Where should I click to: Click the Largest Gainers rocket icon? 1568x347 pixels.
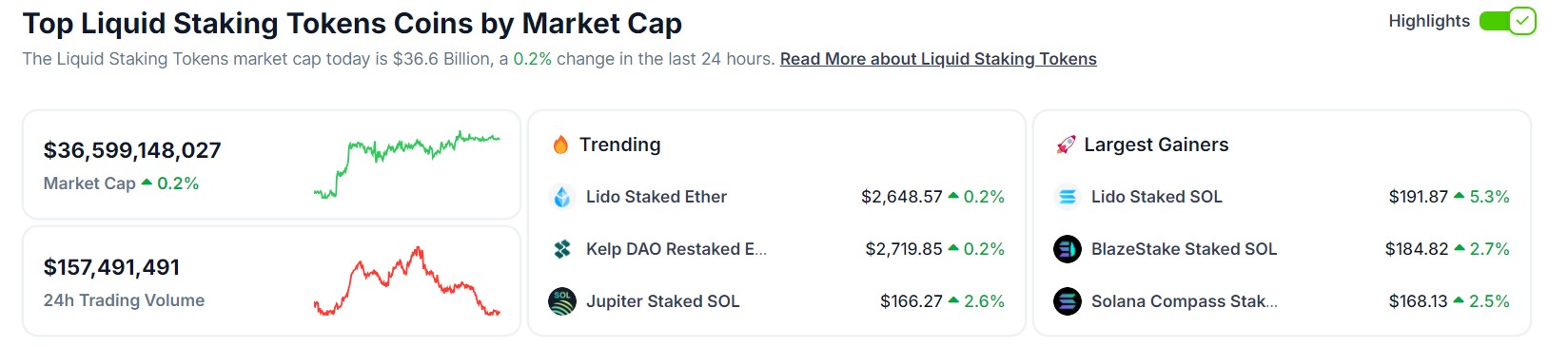pyautogui.click(x=1066, y=145)
